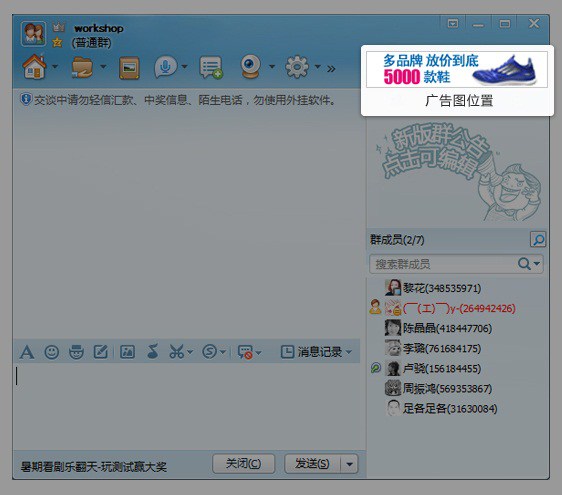Screen dimensions: 562x495
Task: Click the safety tip shield icon
Action: [x=26, y=99]
